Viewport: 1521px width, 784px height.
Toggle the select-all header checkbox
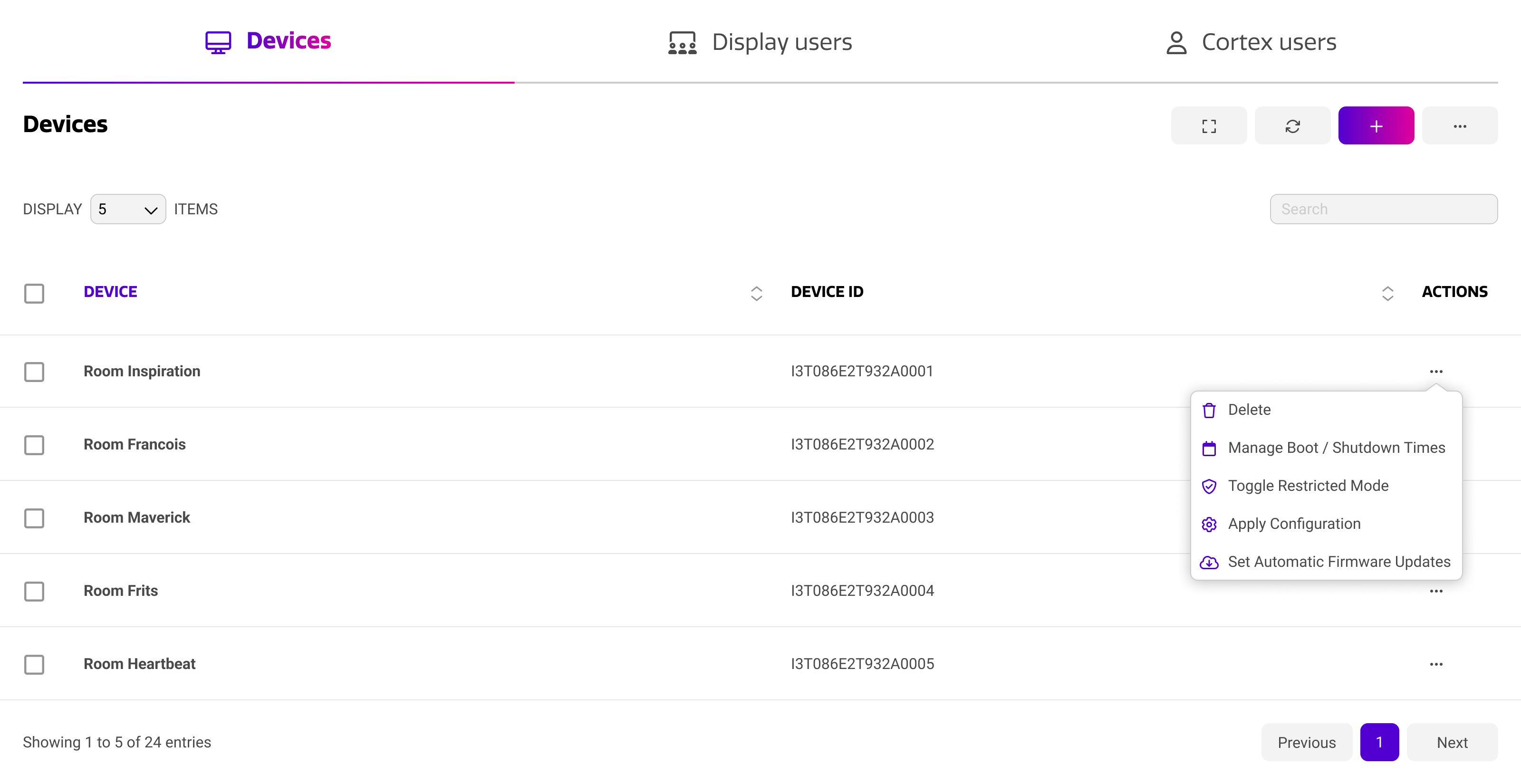pos(34,294)
